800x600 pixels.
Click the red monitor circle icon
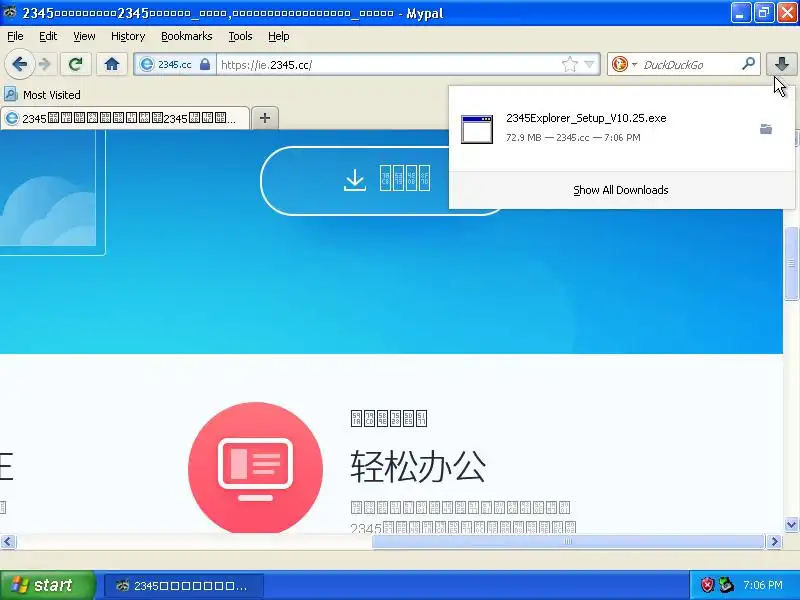[255, 468]
